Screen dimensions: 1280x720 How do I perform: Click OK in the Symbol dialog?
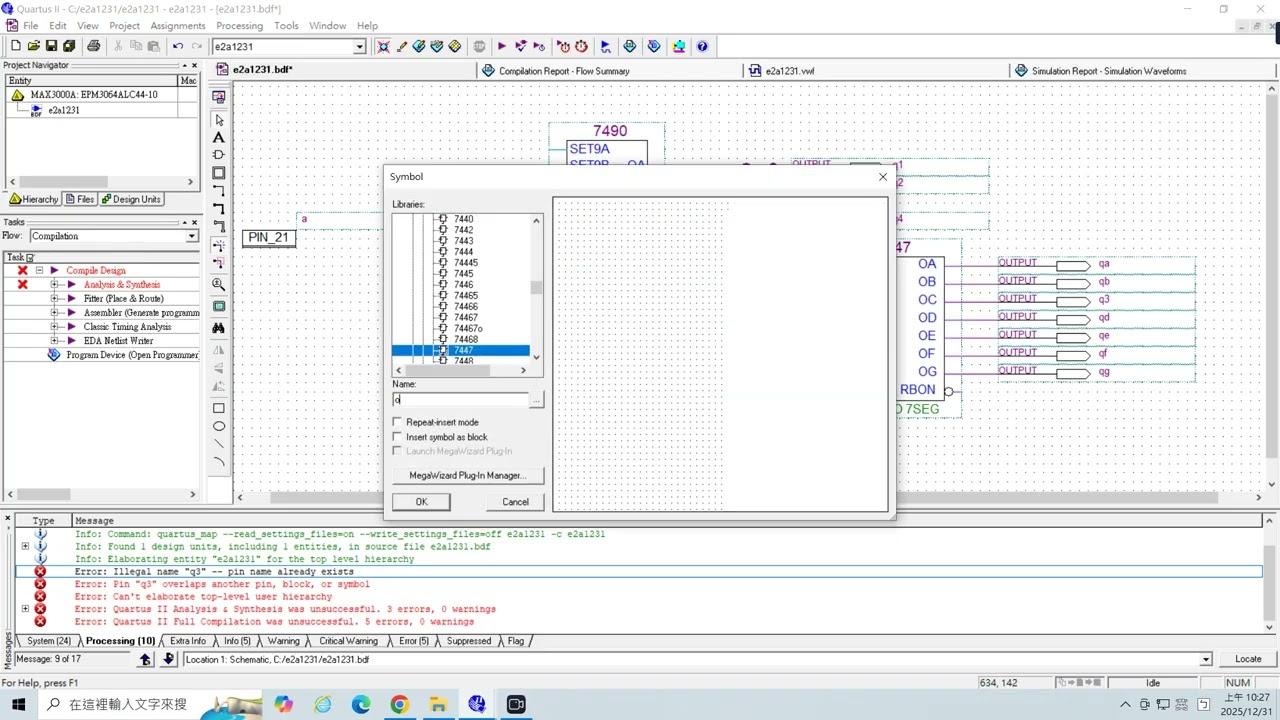coord(421,502)
